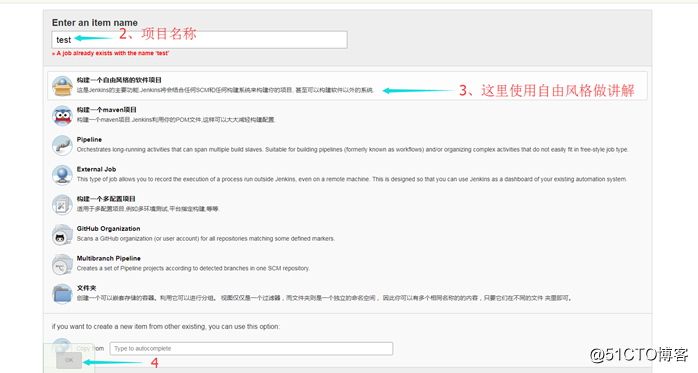698x373 pixels.
Task: Click the 'A job already exists' error message
Action: (x=110, y=53)
